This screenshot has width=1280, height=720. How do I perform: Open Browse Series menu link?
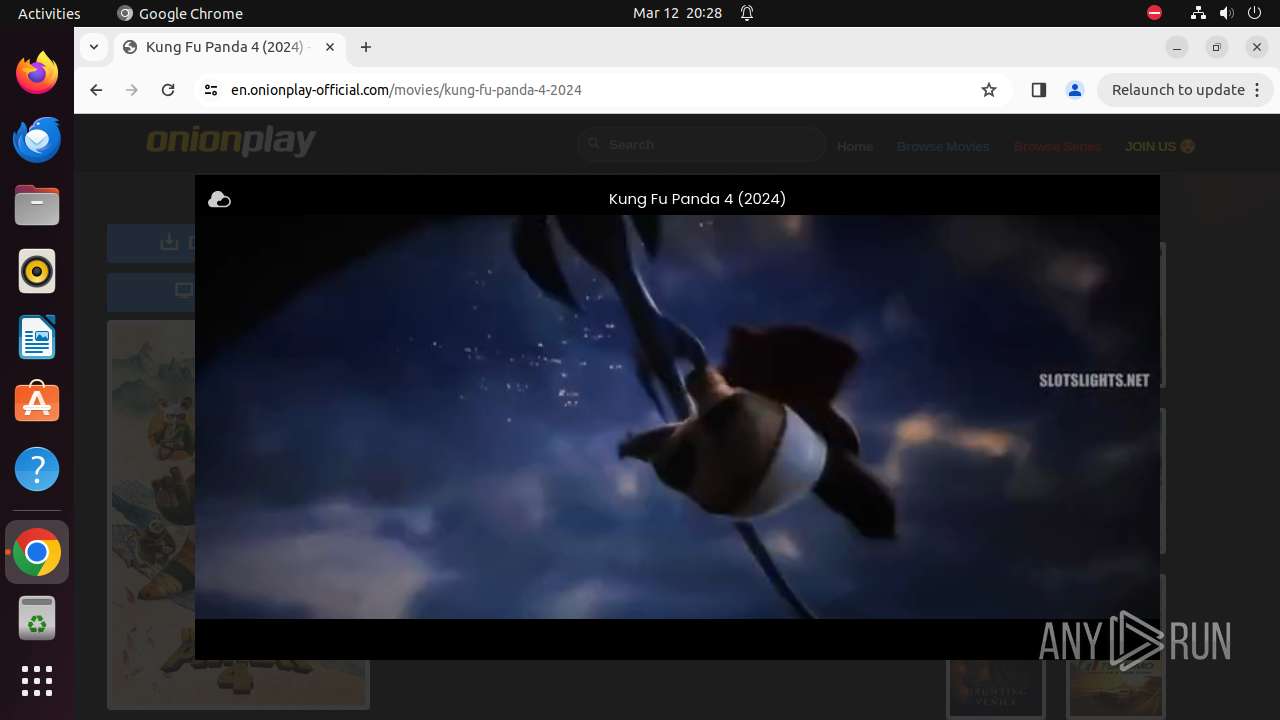point(1057,146)
